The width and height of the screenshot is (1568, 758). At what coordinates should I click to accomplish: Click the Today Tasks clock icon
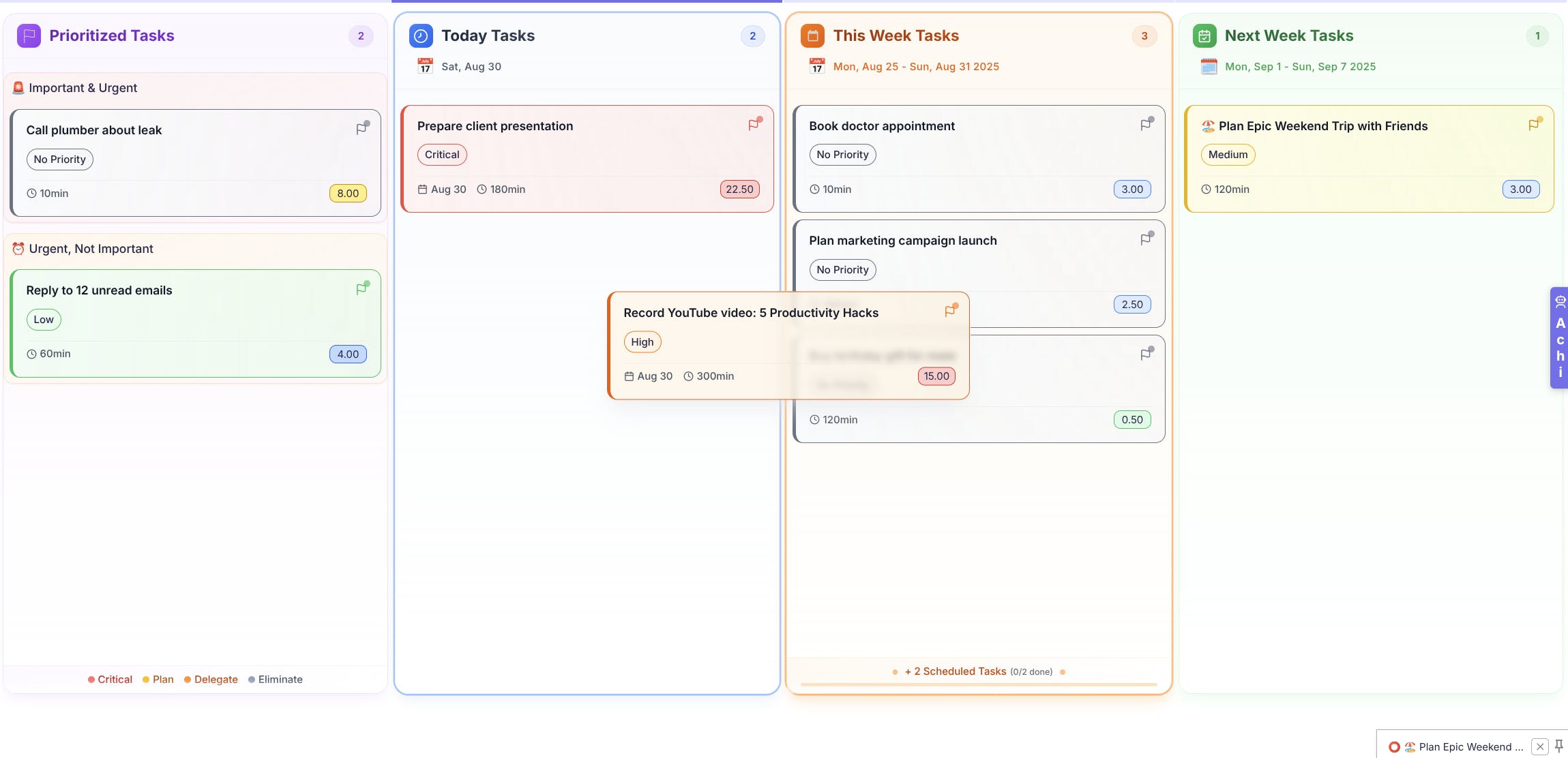click(421, 36)
